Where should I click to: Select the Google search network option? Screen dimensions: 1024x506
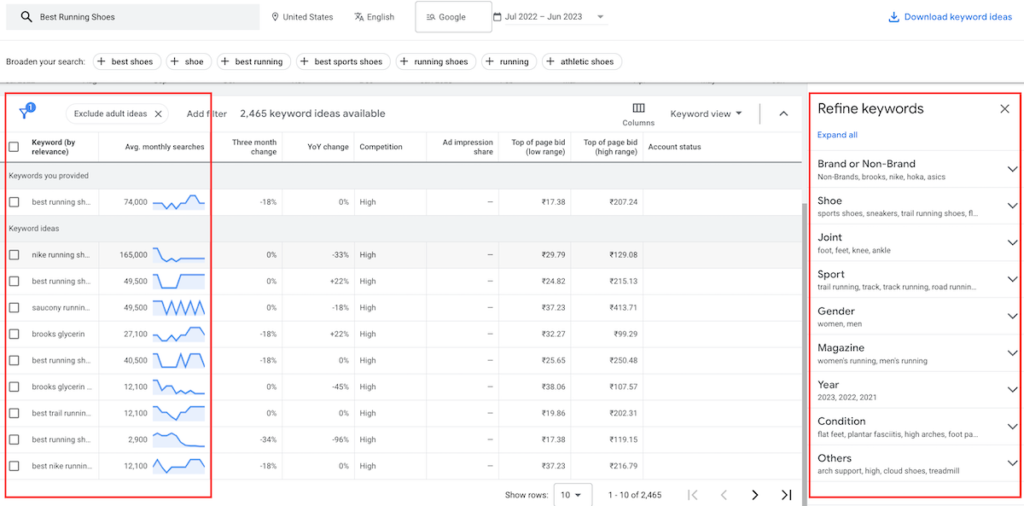453,17
